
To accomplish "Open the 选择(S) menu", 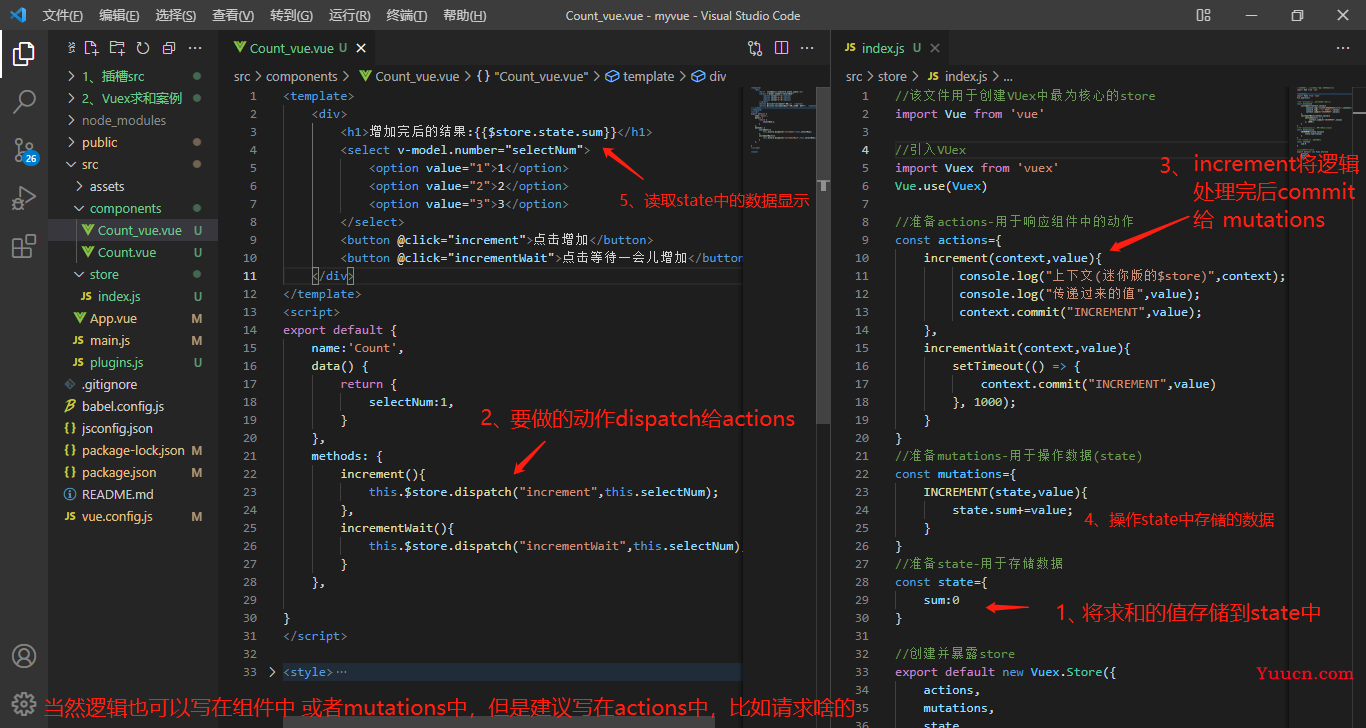I will 176,16.
